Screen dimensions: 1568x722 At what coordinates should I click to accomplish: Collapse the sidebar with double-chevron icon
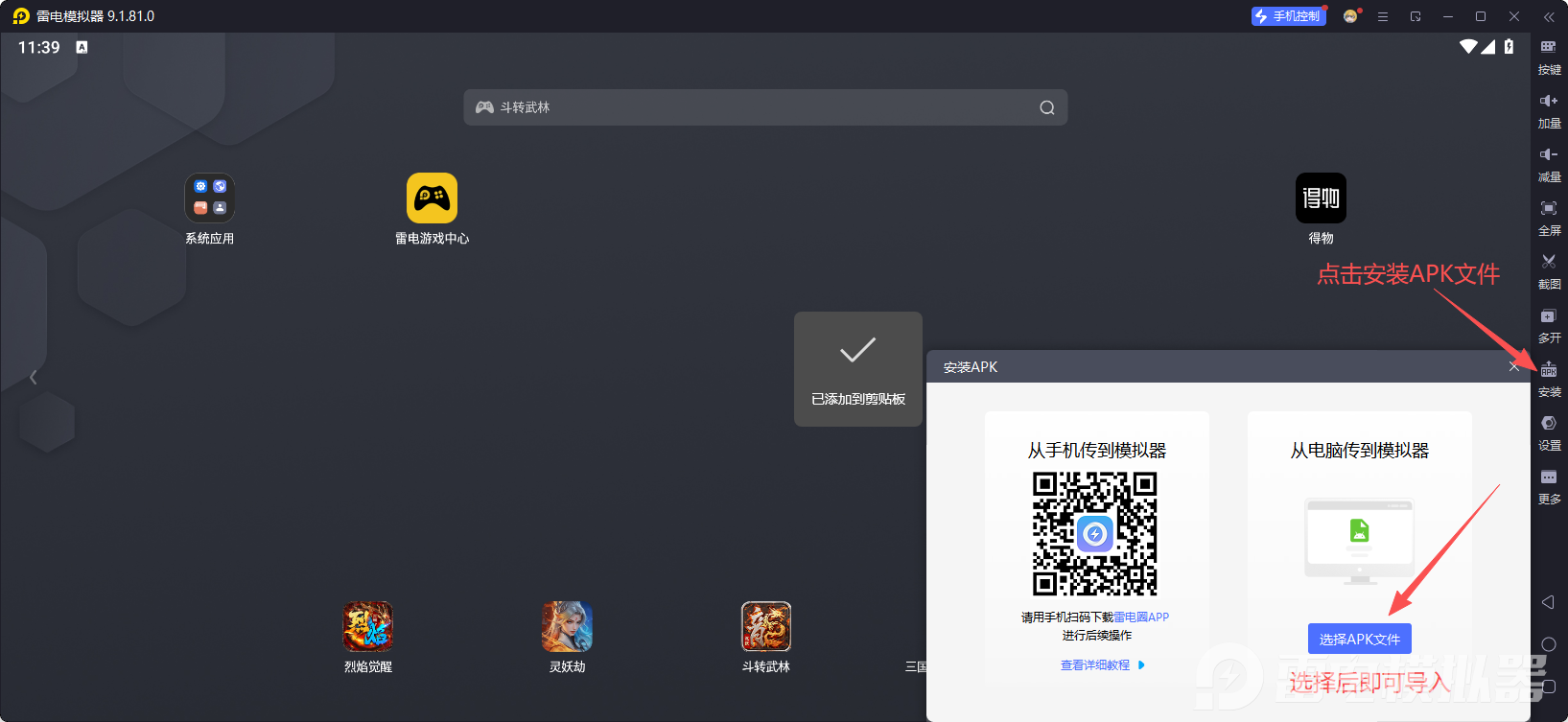(x=1549, y=17)
